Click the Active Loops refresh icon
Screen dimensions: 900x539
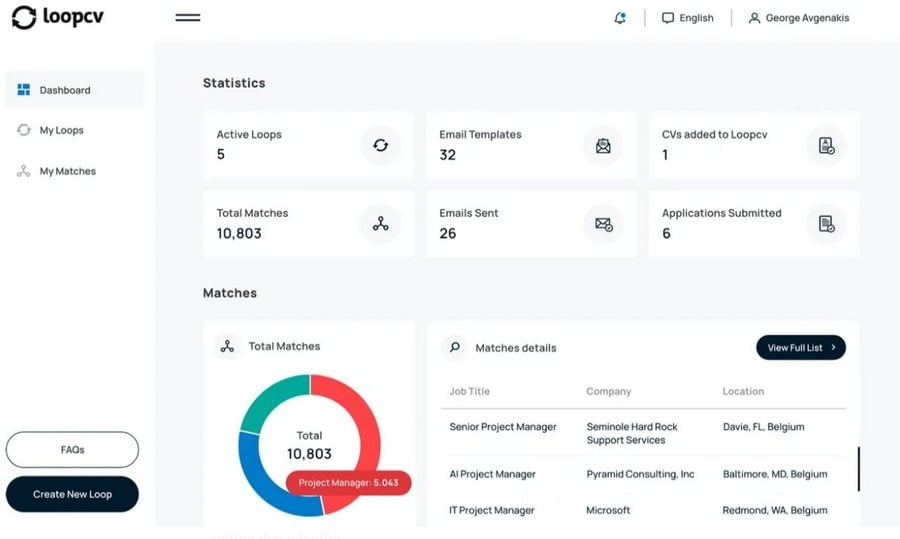click(381, 145)
